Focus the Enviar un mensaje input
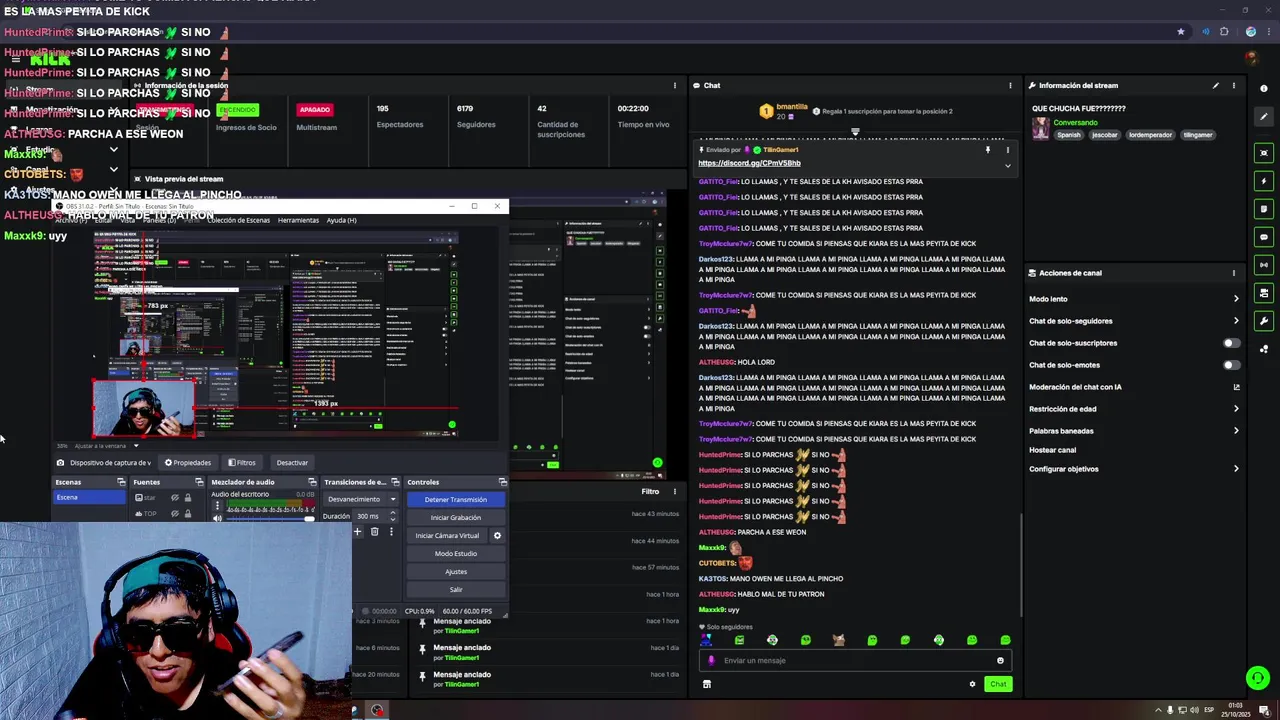The width and height of the screenshot is (1280, 720). (855, 660)
